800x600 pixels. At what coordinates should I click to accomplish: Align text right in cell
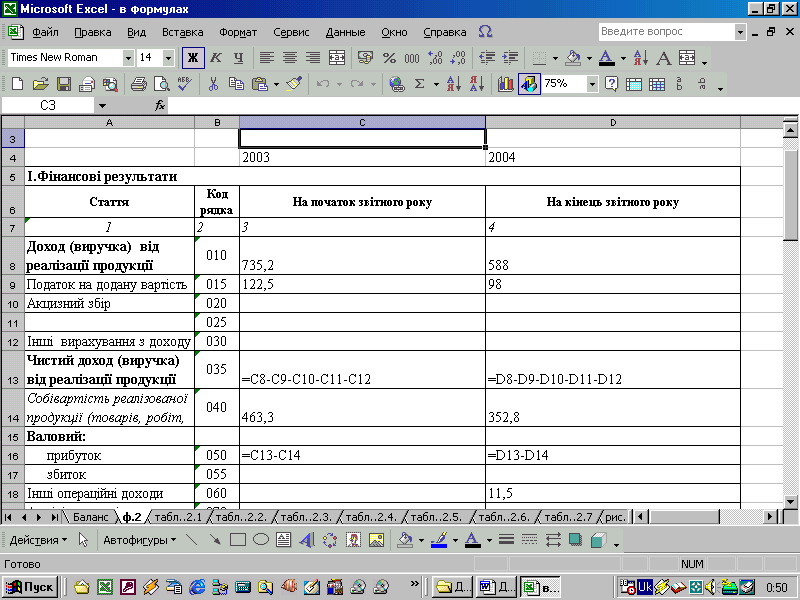coord(313,58)
